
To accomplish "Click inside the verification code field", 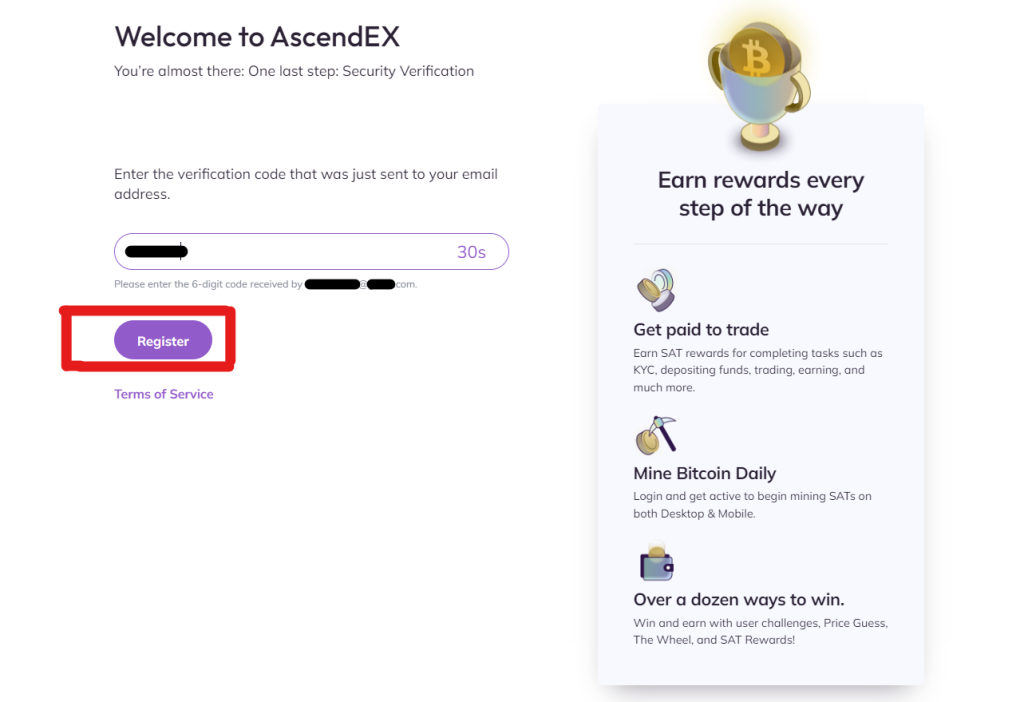I will click(x=280, y=251).
